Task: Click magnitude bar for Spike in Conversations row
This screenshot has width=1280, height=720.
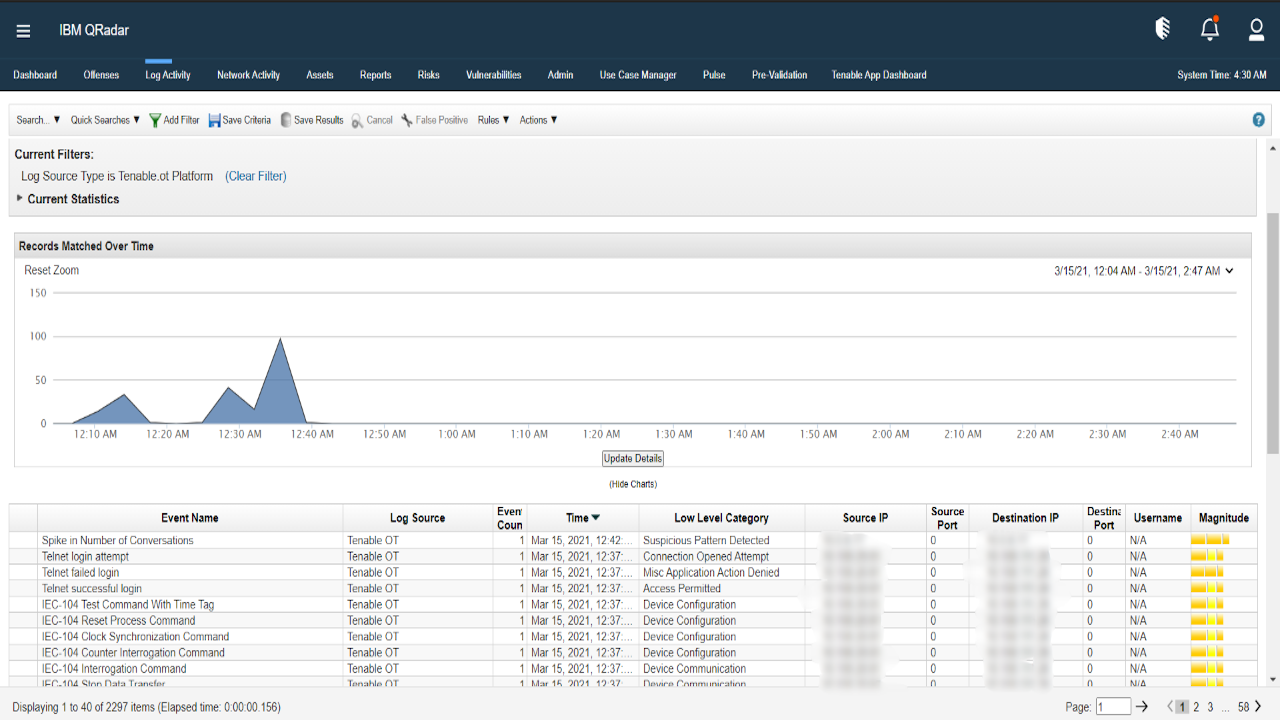Action: [1209, 540]
